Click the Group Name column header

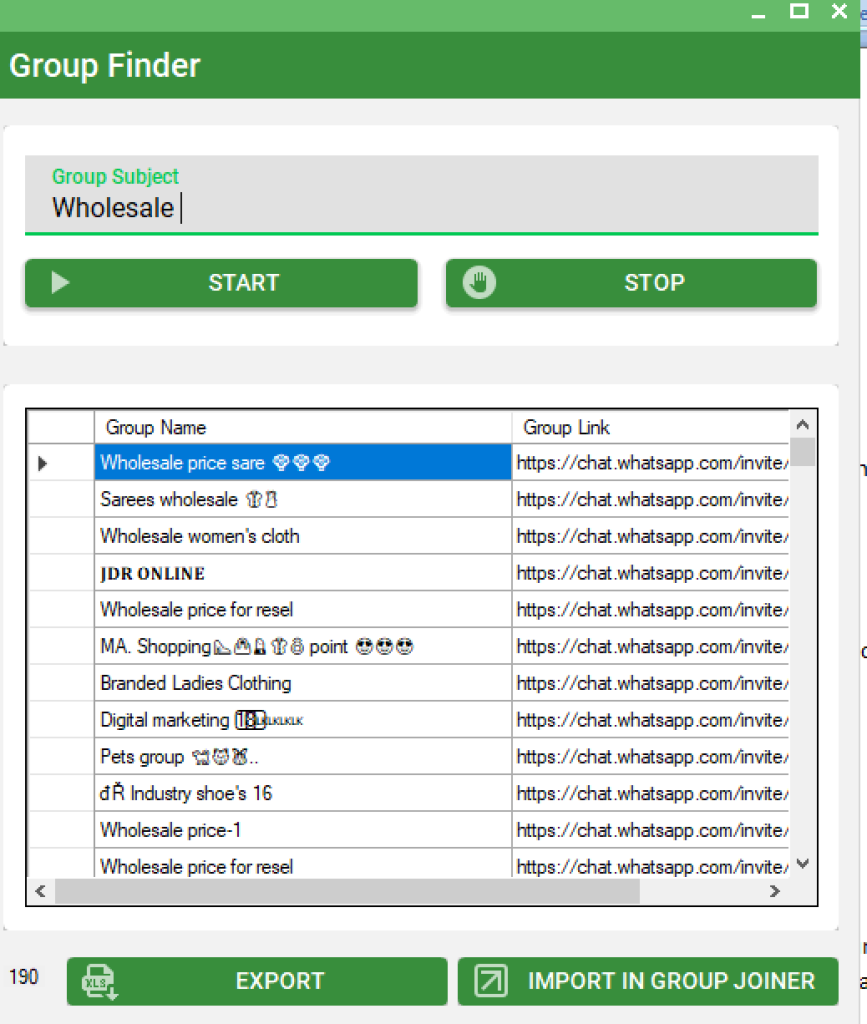tap(155, 427)
